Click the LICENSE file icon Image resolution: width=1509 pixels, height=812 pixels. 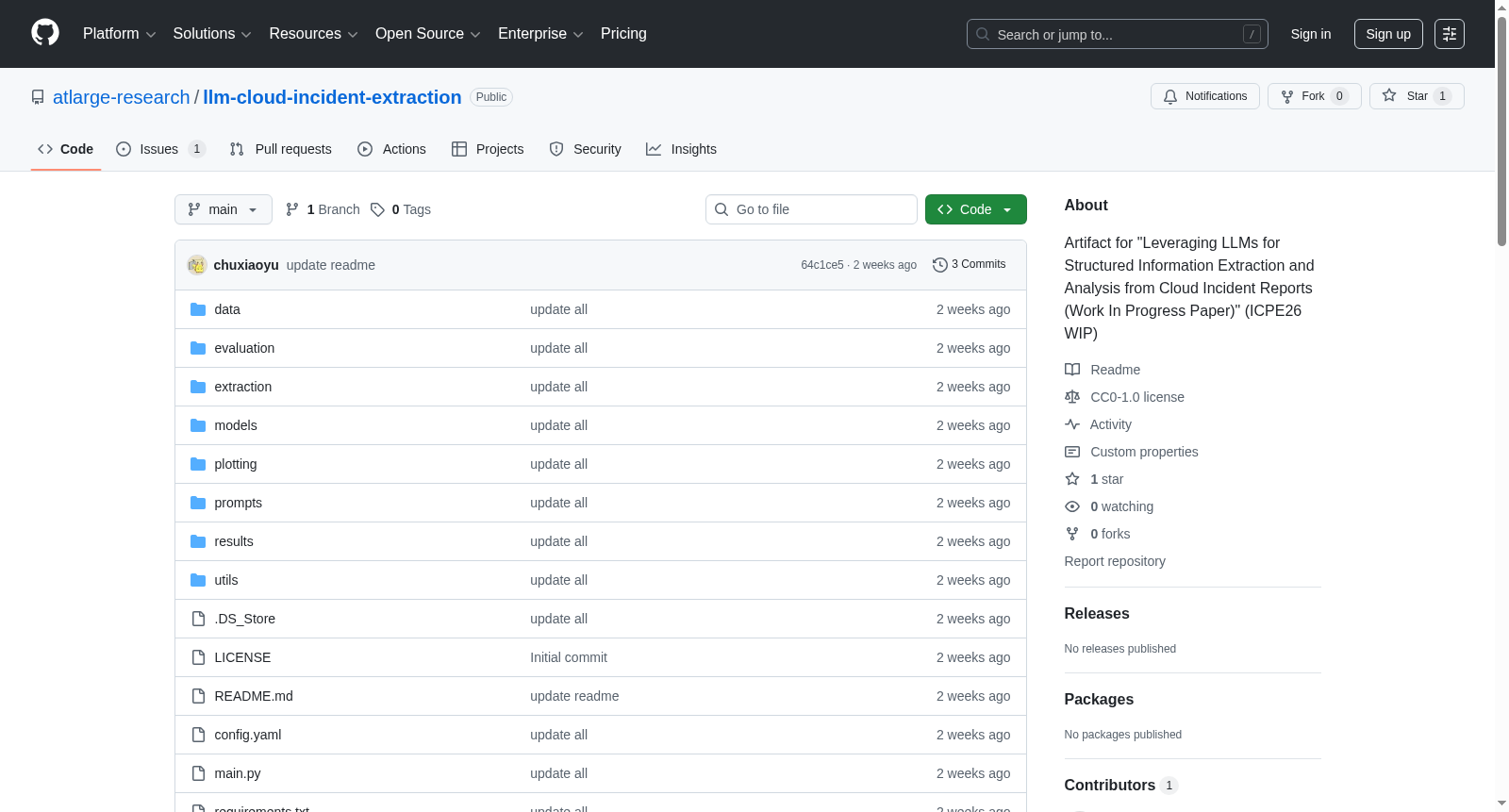point(198,657)
